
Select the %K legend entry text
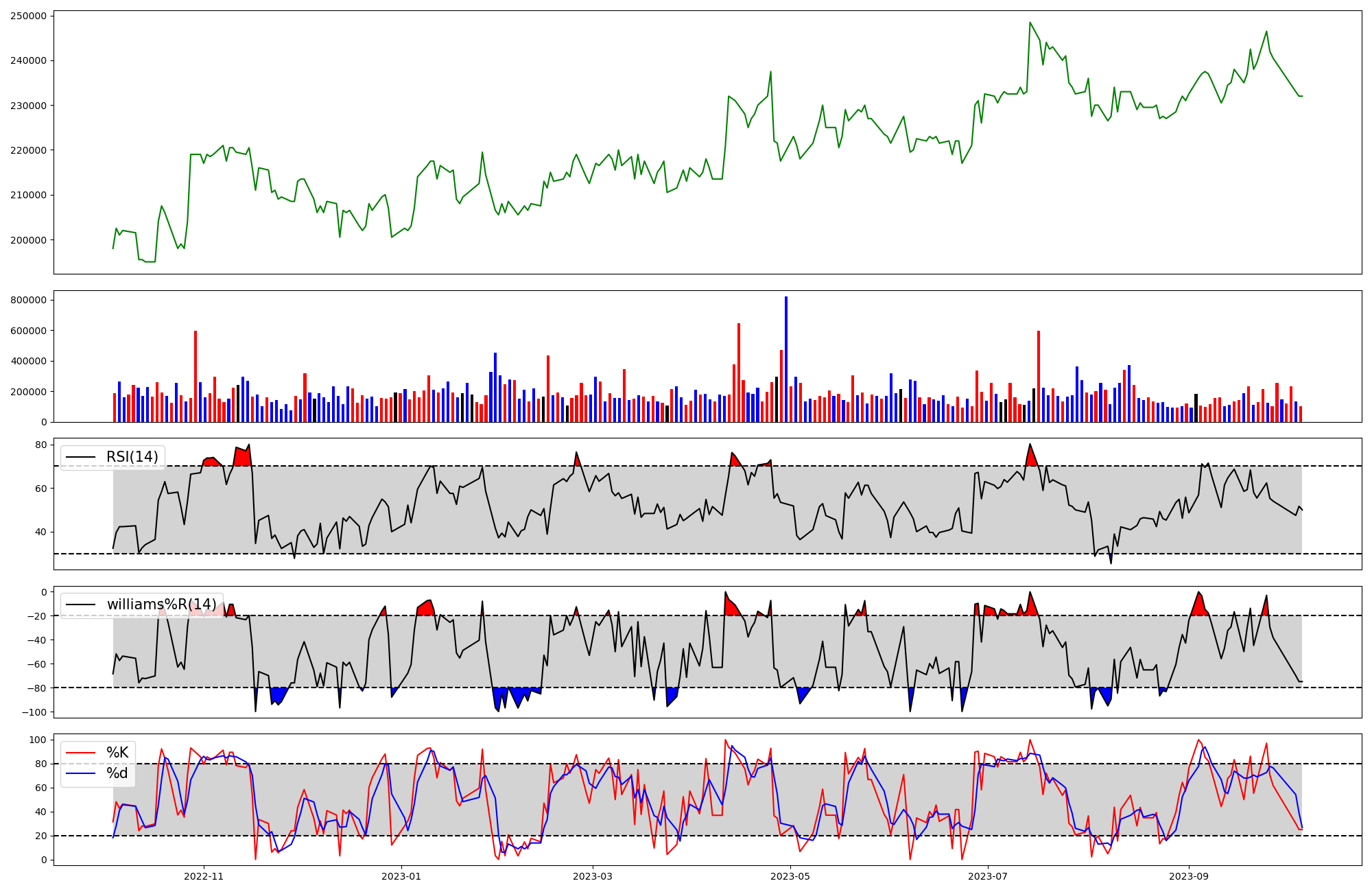[117, 753]
